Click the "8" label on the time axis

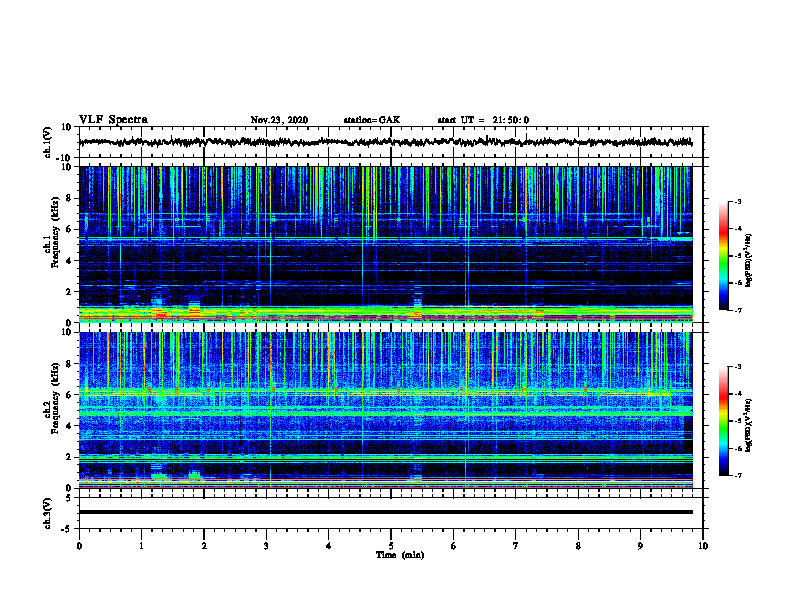click(x=578, y=546)
